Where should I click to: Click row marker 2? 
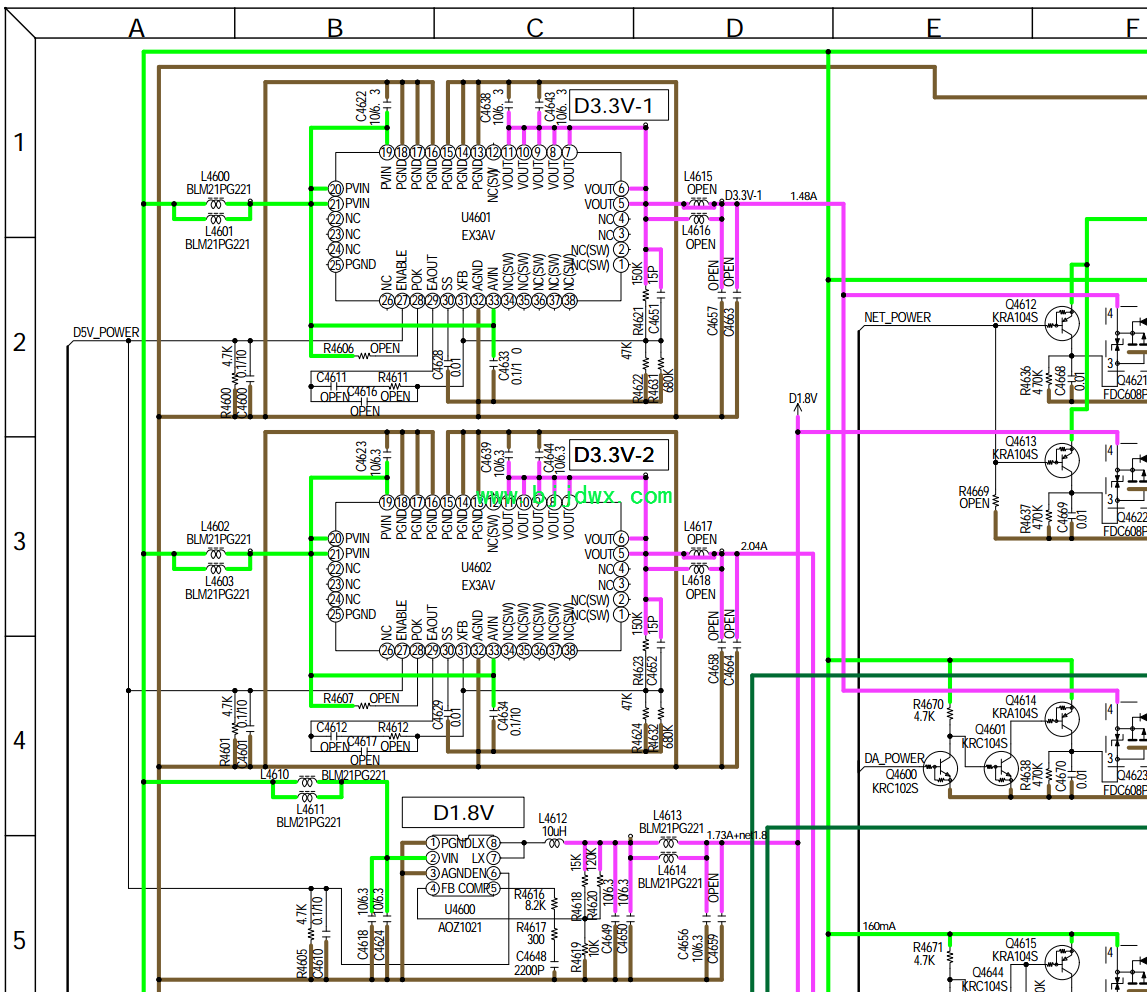(20, 342)
